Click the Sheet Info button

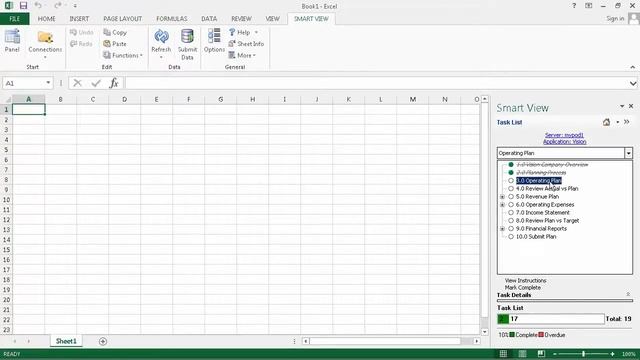[246, 44]
